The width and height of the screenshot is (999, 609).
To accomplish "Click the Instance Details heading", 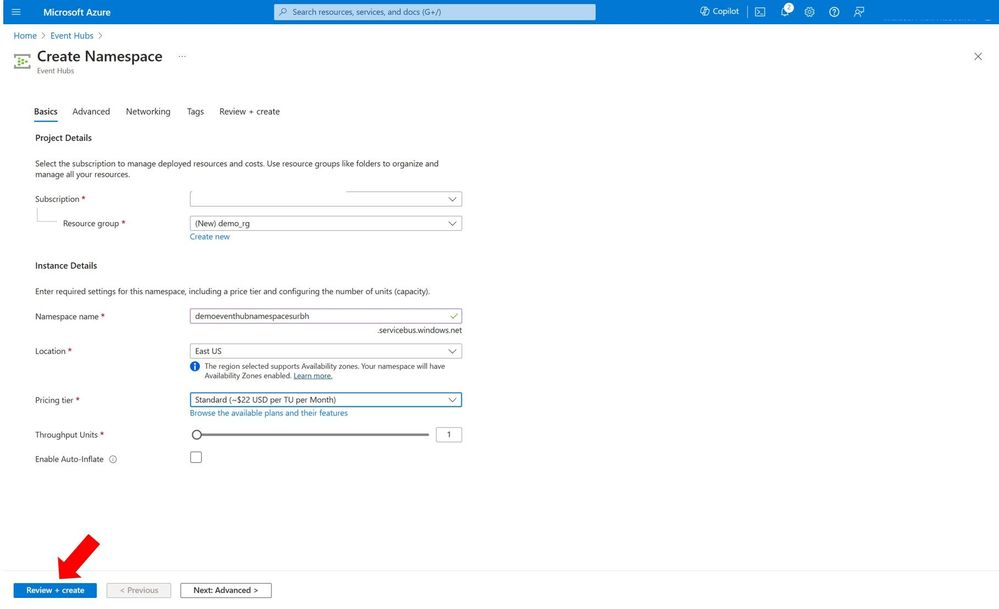I will pos(66,266).
